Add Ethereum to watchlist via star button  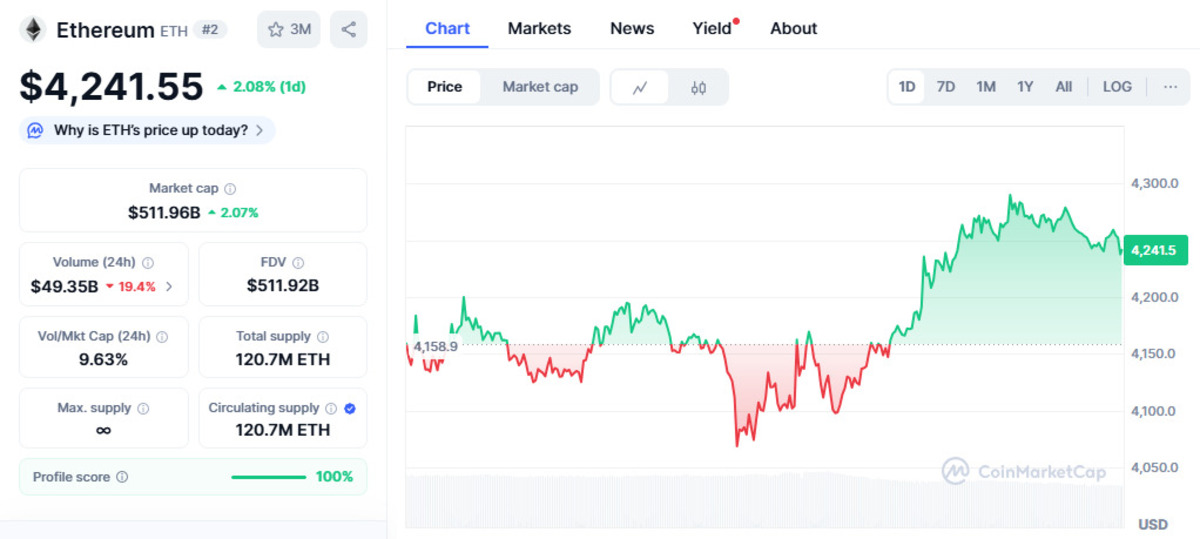click(x=290, y=29)
